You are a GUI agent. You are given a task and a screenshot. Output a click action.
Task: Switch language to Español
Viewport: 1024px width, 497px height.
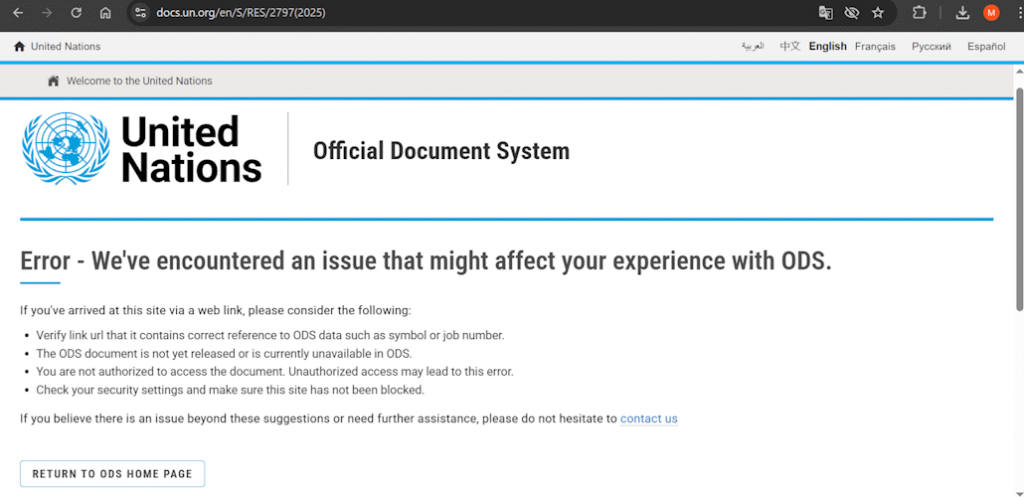coord(986,46)
